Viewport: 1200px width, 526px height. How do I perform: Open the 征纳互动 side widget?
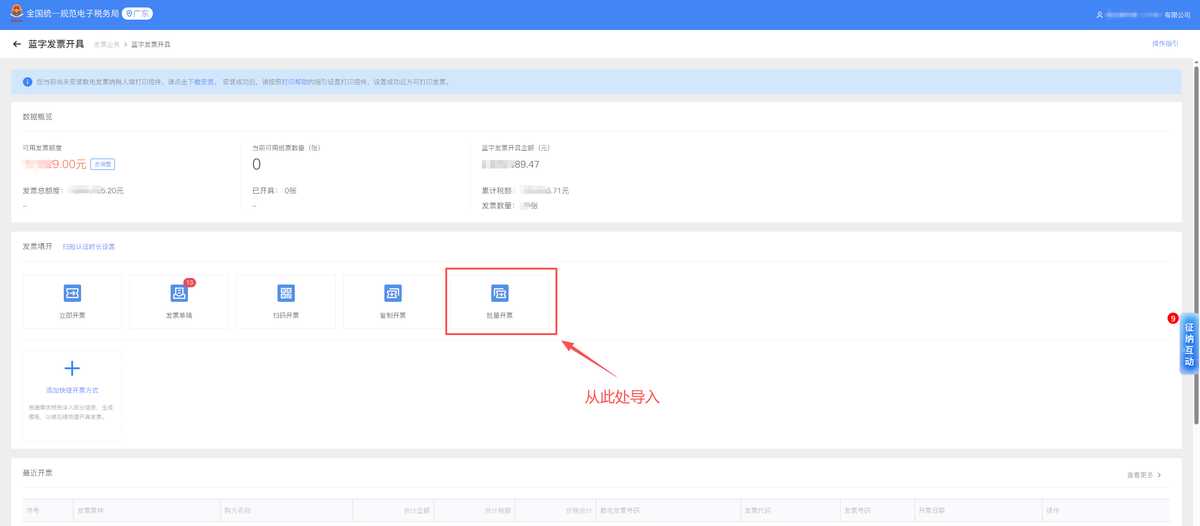[x=1188, y=344]
